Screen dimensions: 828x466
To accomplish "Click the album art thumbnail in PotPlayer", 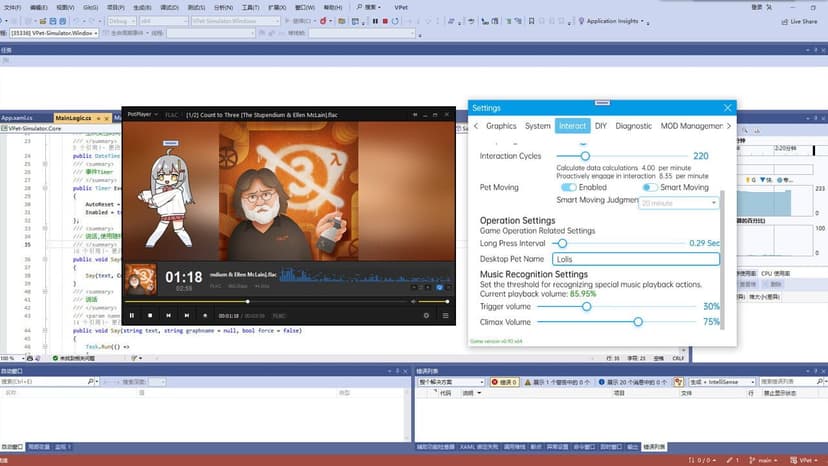I will (141, 279).
